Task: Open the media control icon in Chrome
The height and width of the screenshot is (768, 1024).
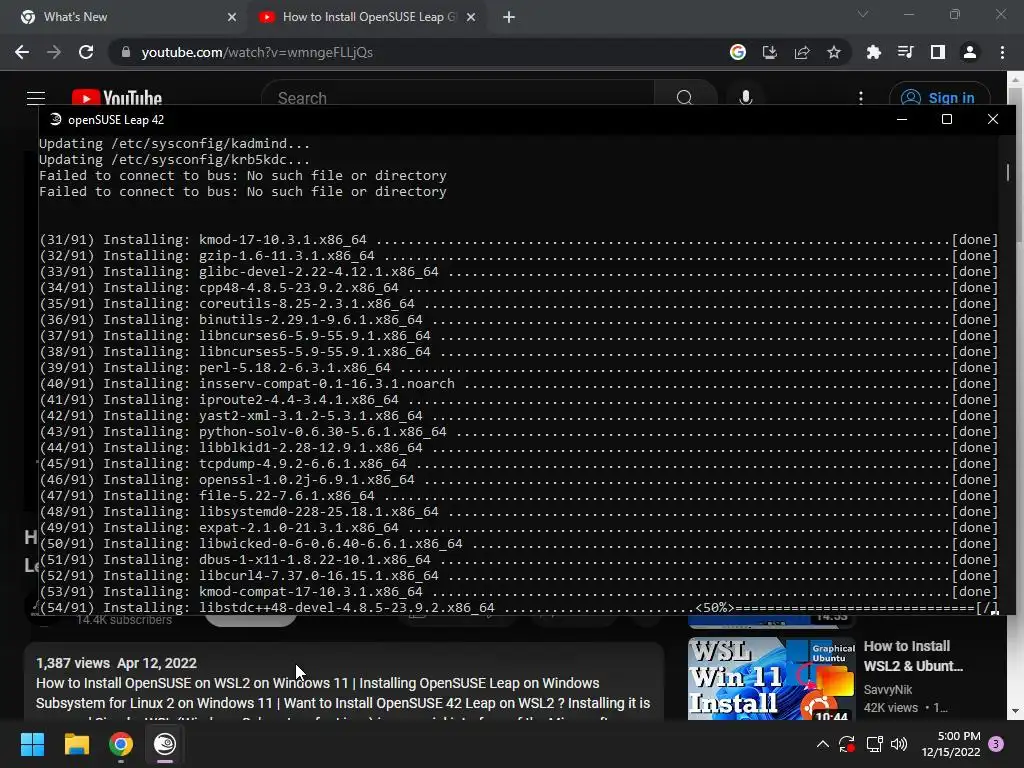Action: (x=905, y=52)
